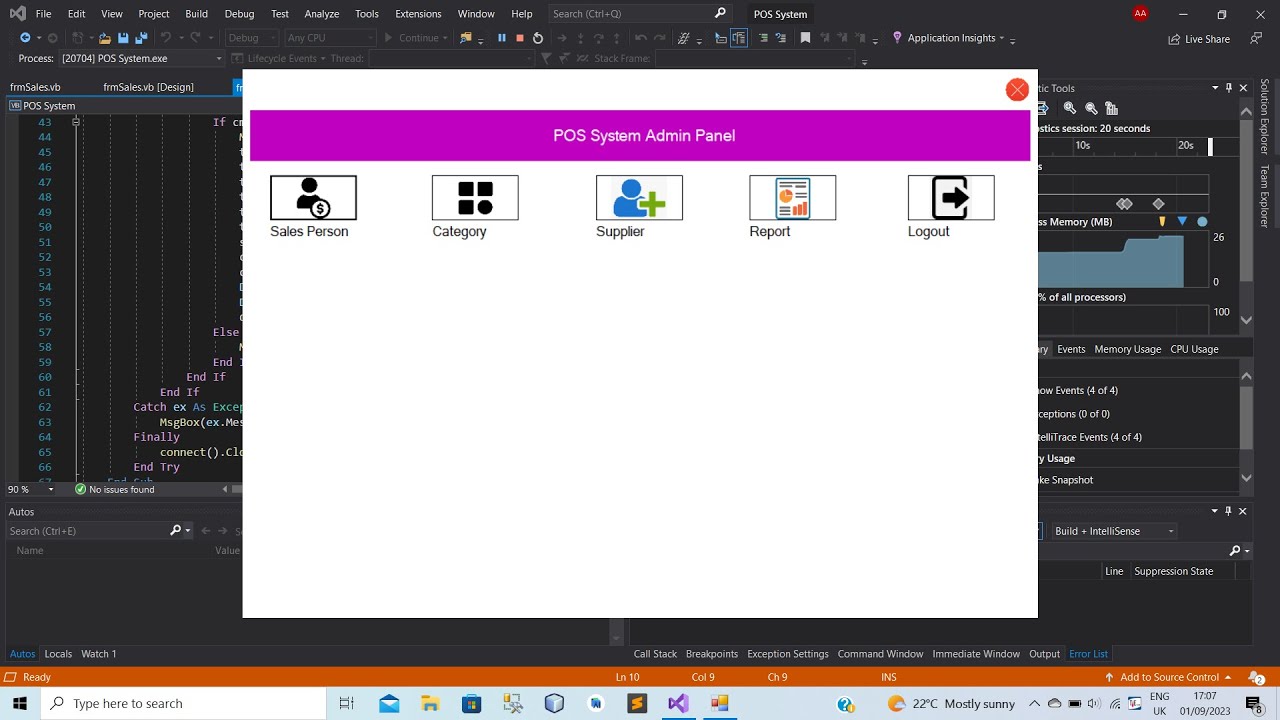
Task: Click the Save All icon in toolbar
Action: coord(139,38)
